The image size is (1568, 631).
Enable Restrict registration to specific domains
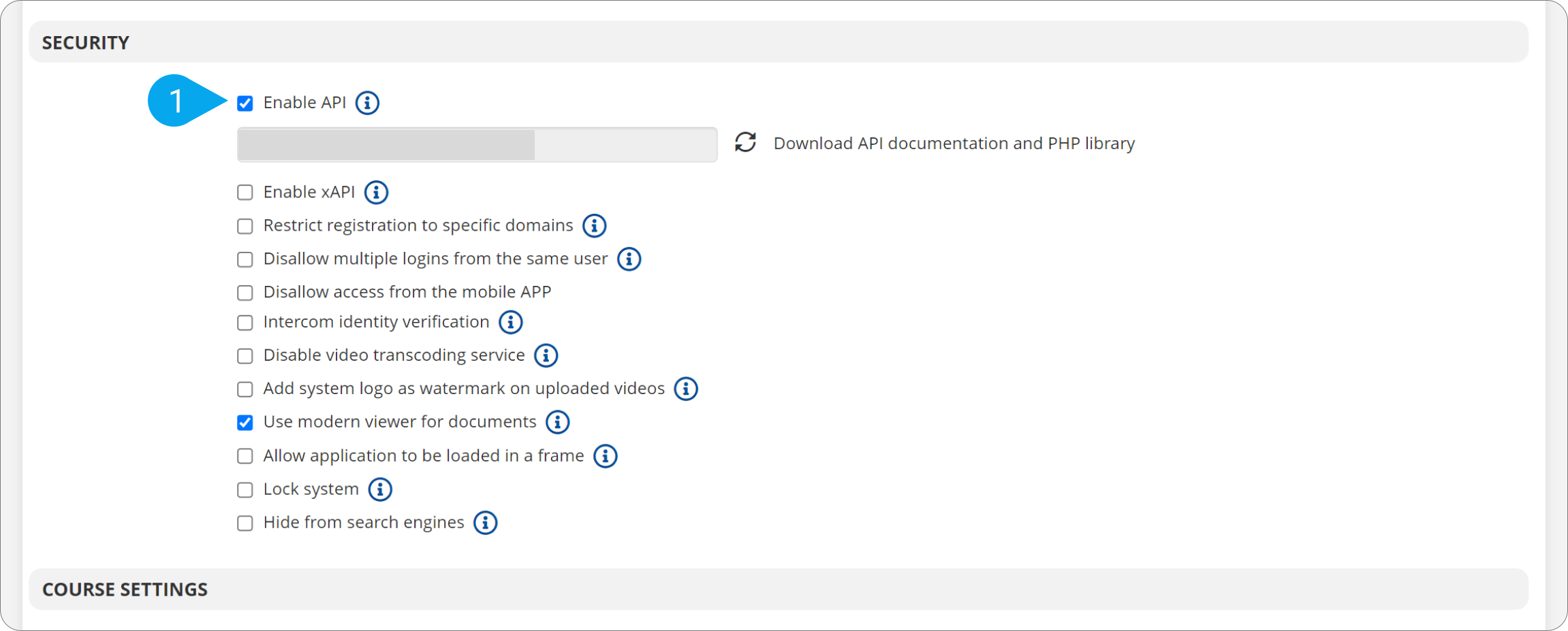point(245,226)
